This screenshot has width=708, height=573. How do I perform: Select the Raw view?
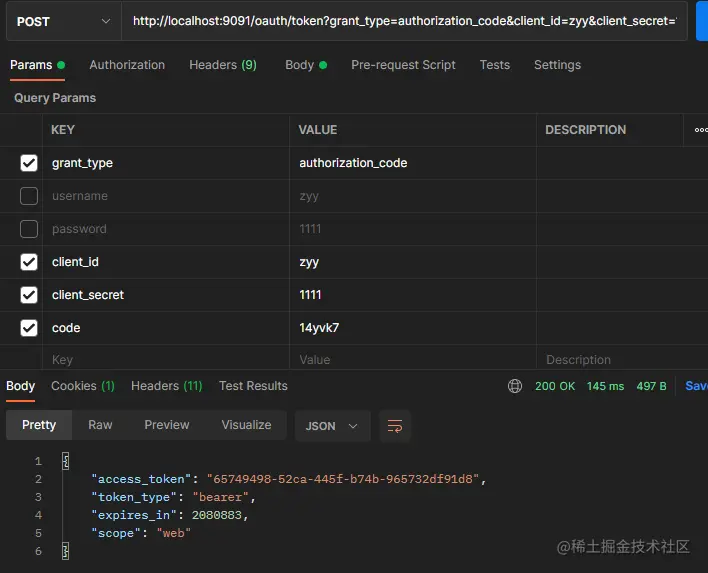[x=100, y=425]
